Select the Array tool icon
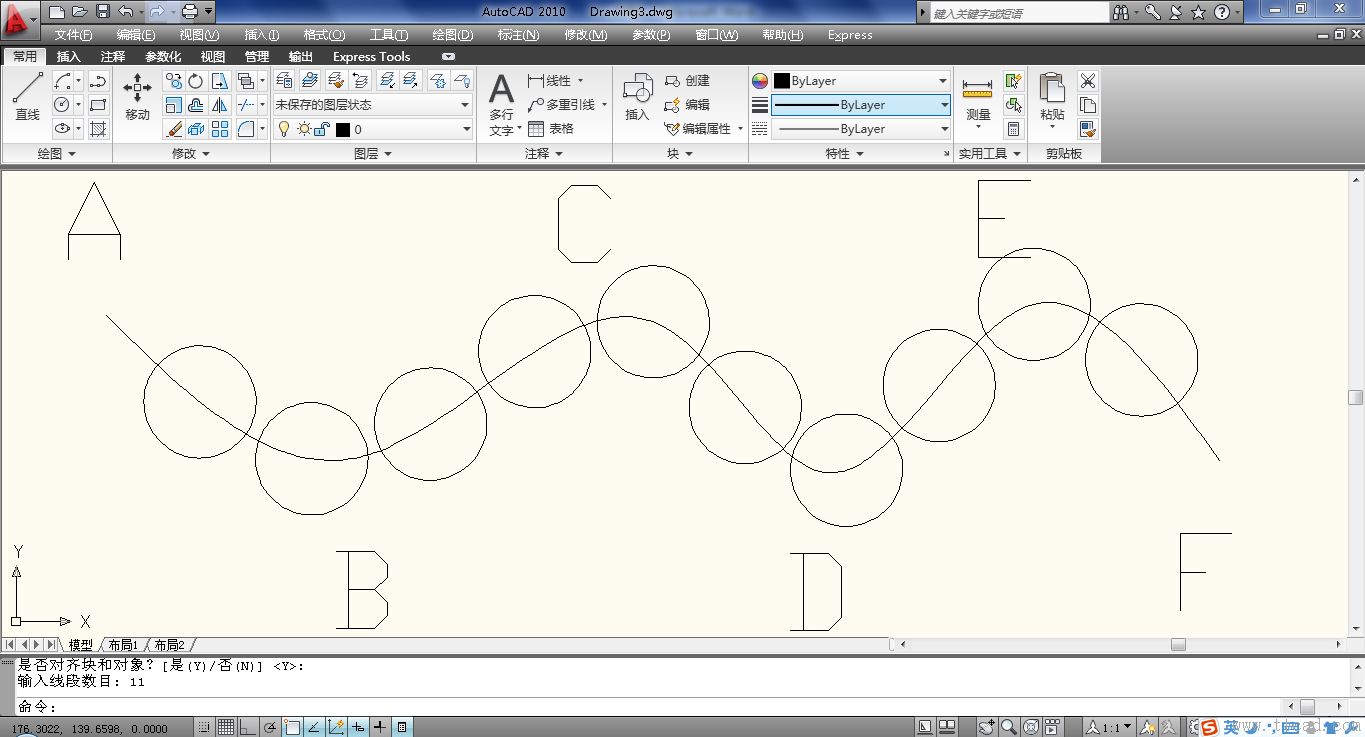The height and width of the screenshot is (737, 1365). click(219, 128)
